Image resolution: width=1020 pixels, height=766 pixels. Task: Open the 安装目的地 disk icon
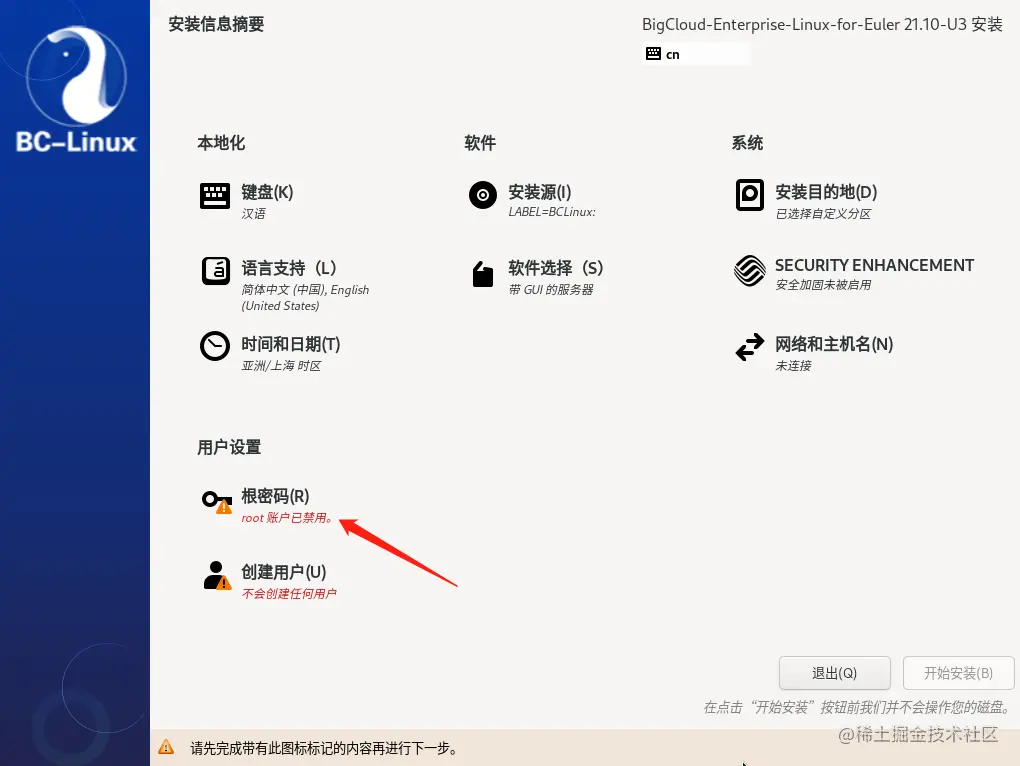pos(749,195)
